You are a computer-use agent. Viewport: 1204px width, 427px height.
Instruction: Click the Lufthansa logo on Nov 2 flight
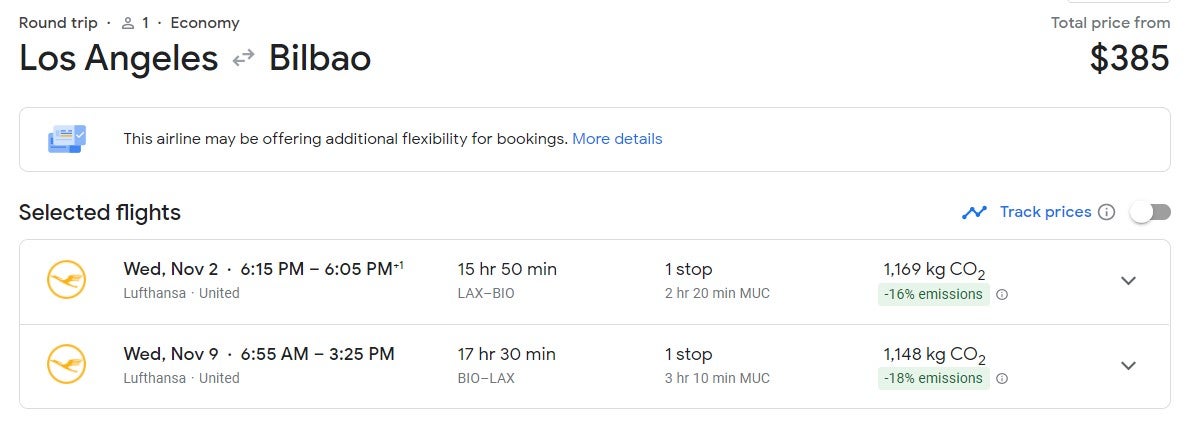[67, 280]
